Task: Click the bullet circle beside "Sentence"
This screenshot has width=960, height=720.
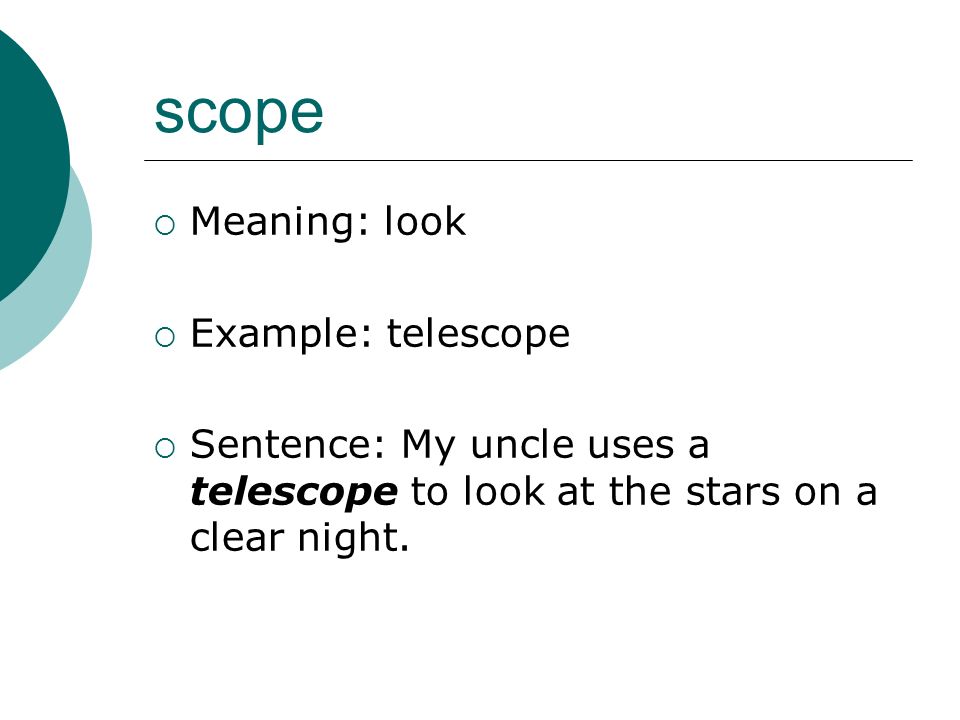Action: [165, 448]
